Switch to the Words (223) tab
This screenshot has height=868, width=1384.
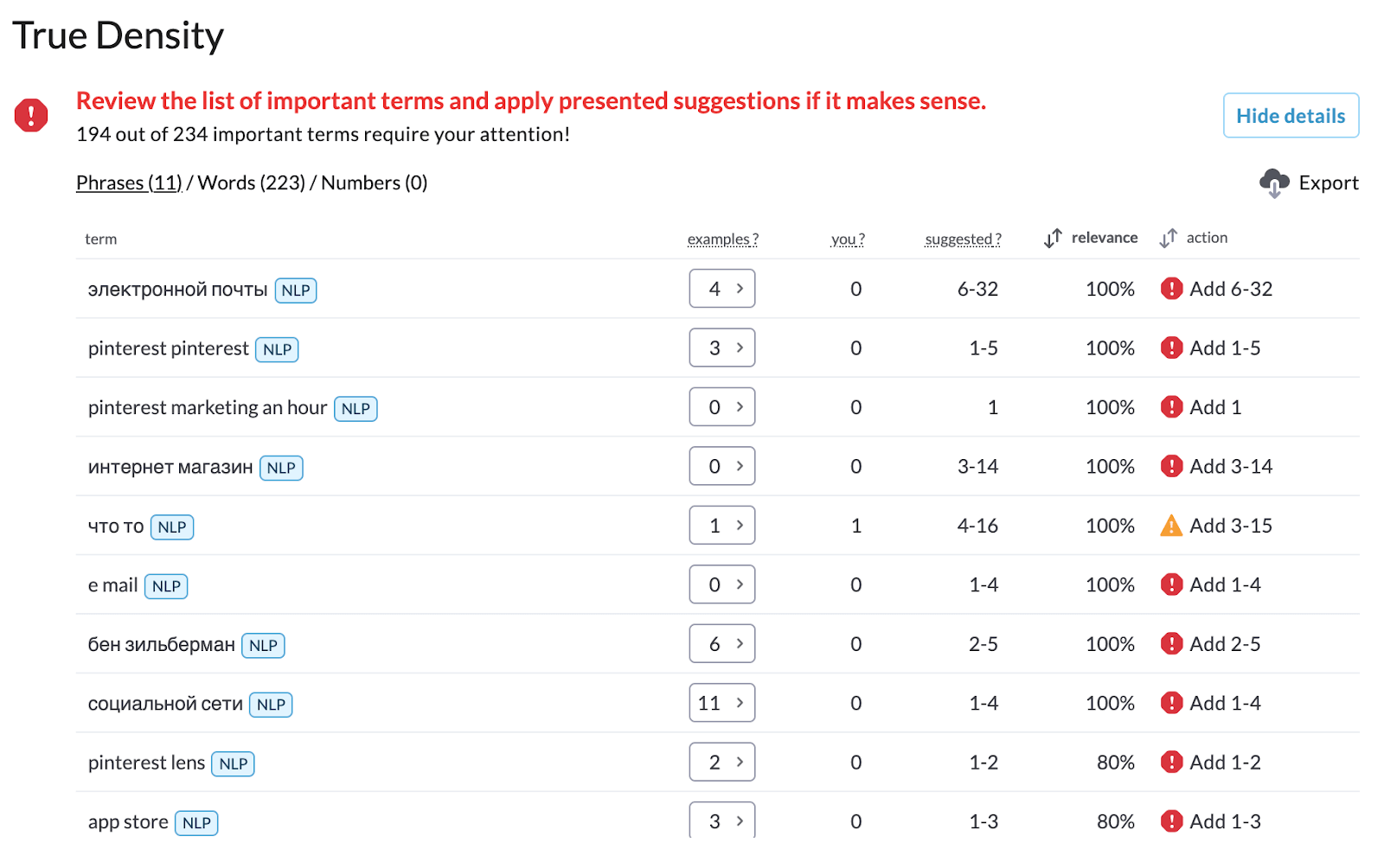click(x=252, y=183)
